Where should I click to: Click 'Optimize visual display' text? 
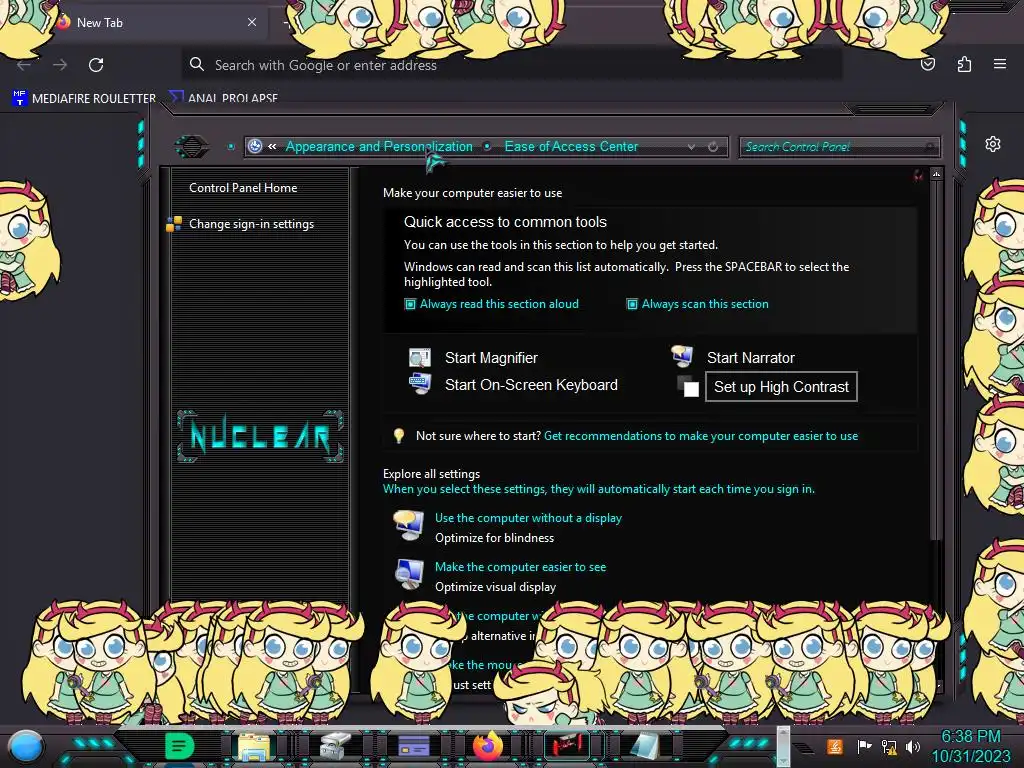pyautogui.click(x=495, y=586)
